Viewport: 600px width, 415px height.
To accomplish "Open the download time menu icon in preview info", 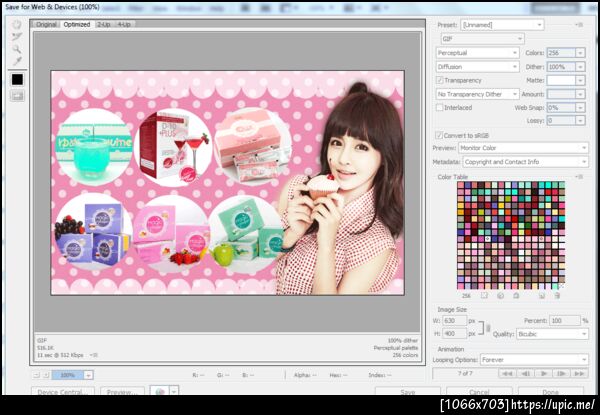I will (94, 355).
